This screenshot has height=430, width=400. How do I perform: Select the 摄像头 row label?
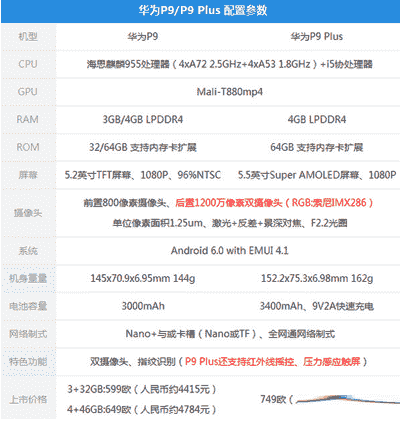28,213
